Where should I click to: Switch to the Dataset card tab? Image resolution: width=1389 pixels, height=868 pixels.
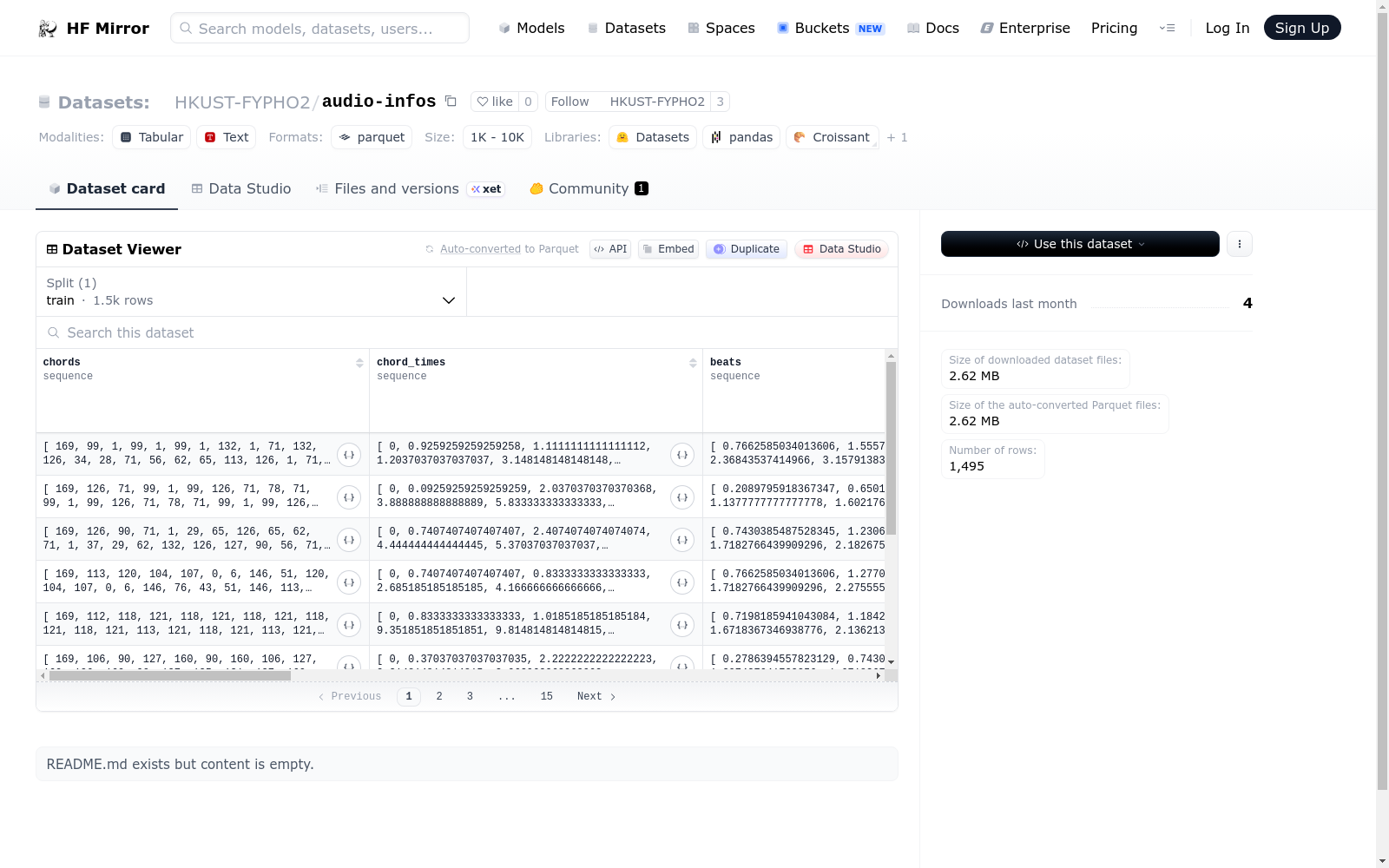coord(107,188)
